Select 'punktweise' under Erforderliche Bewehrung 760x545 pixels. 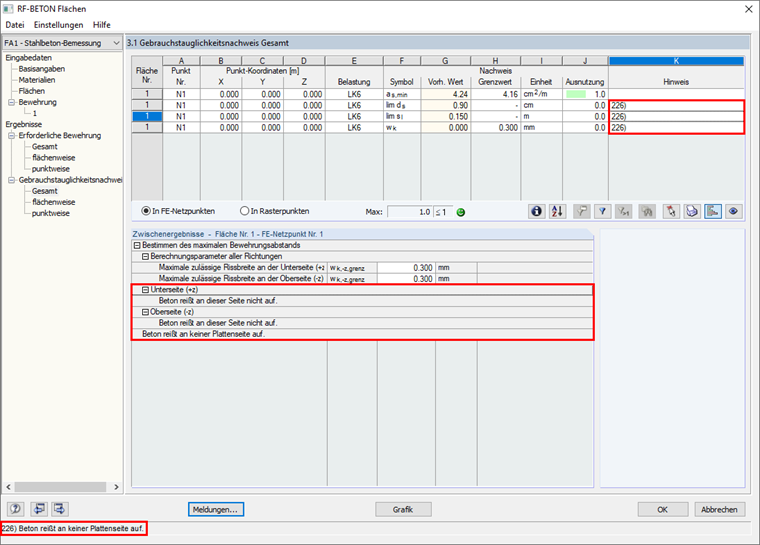(x=50, y=169)
